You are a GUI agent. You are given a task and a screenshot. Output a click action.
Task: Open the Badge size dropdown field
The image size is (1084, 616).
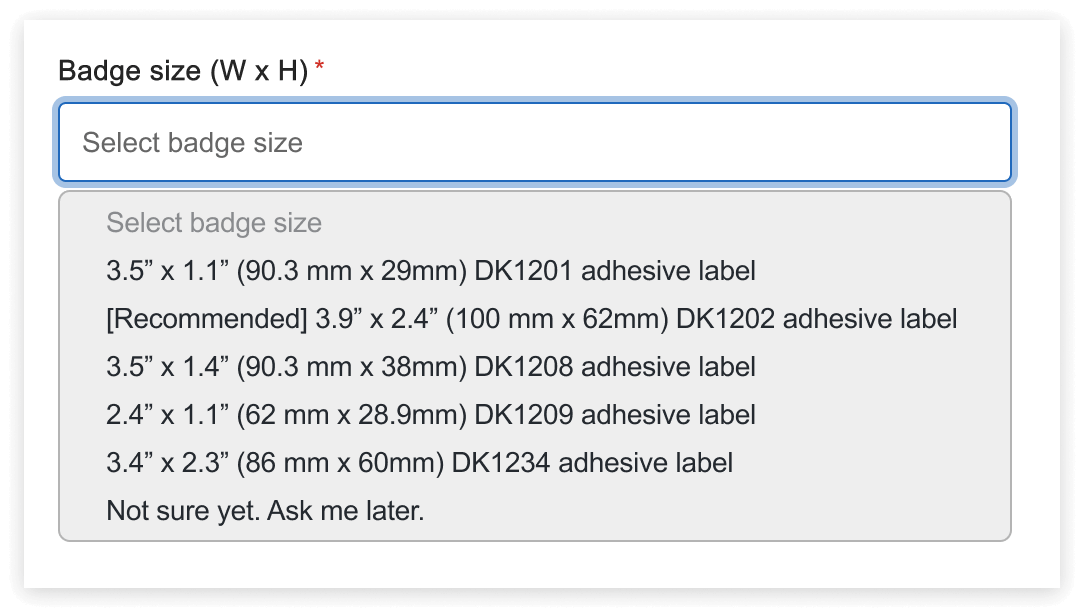point(535,142)
